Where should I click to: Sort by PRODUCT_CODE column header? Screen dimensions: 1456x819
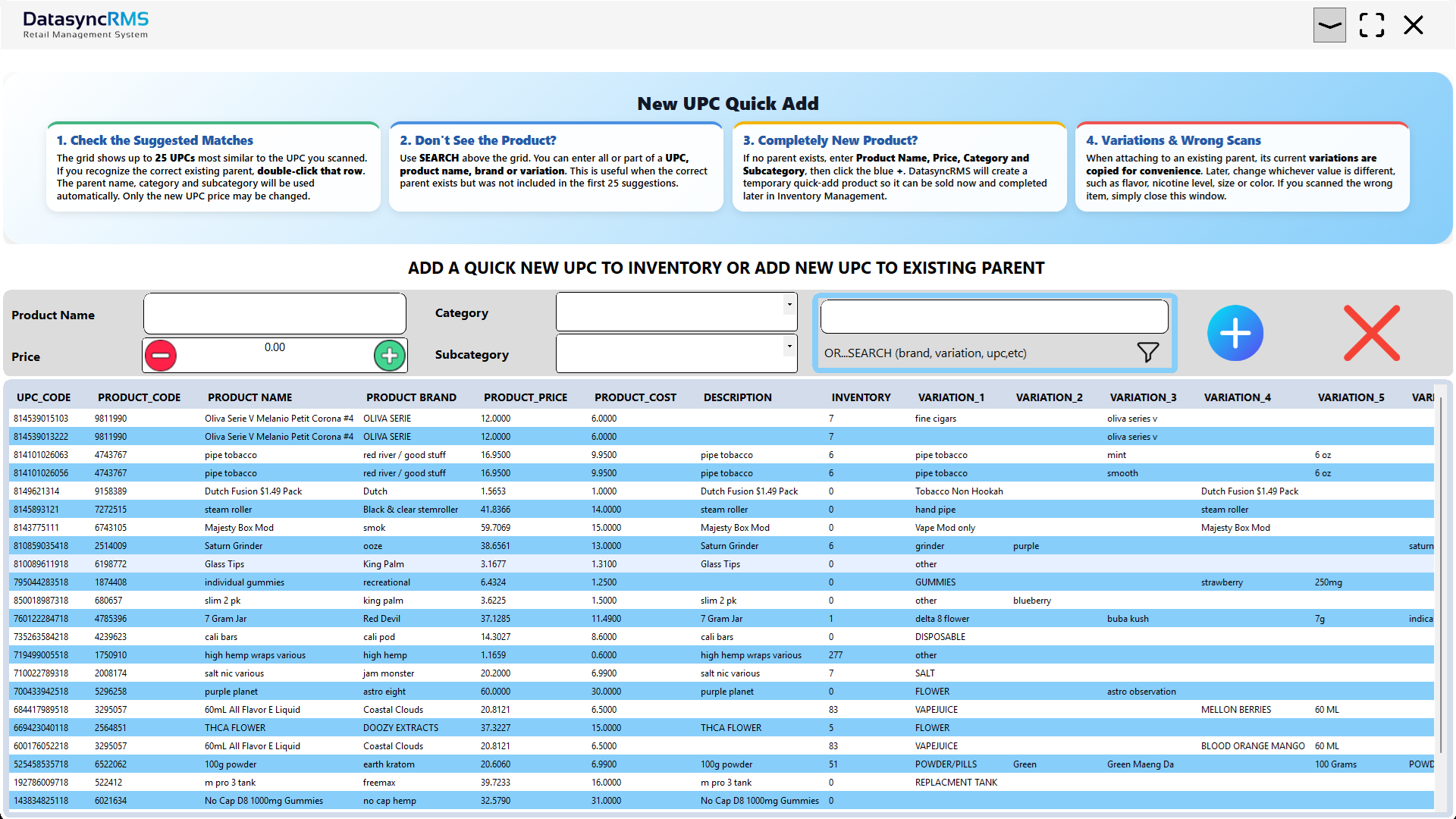[139, 397]
